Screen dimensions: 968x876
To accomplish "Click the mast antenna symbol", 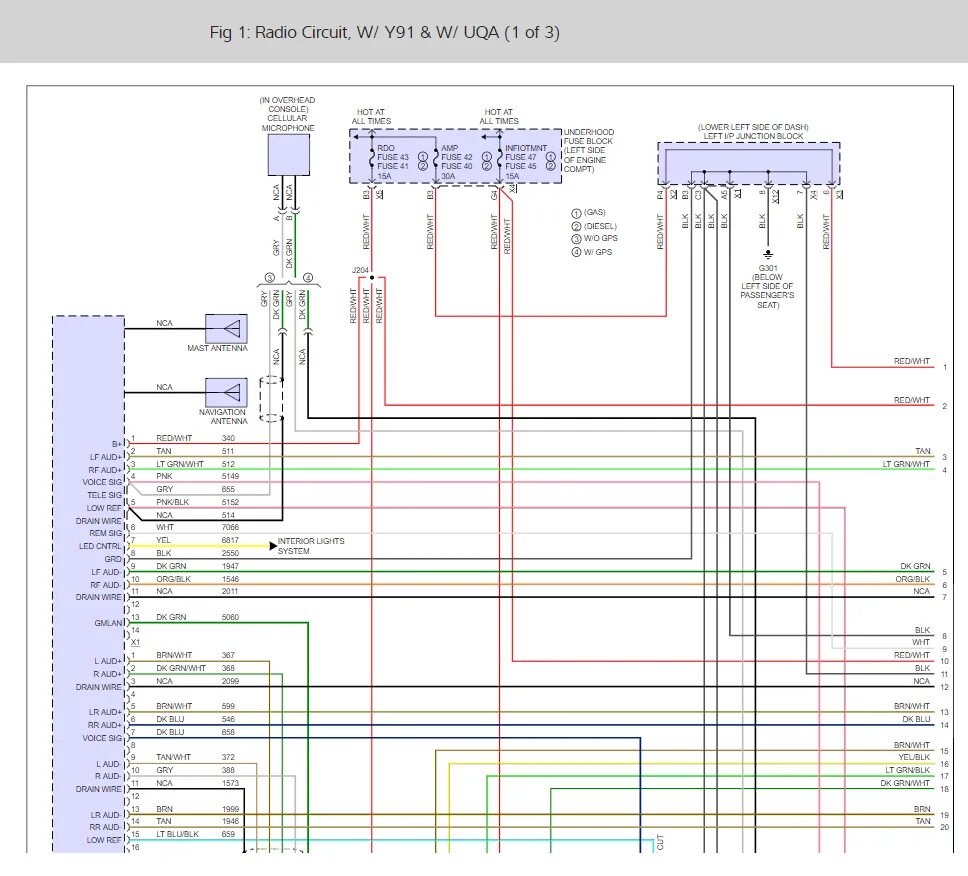I will (x=227, y=328).
